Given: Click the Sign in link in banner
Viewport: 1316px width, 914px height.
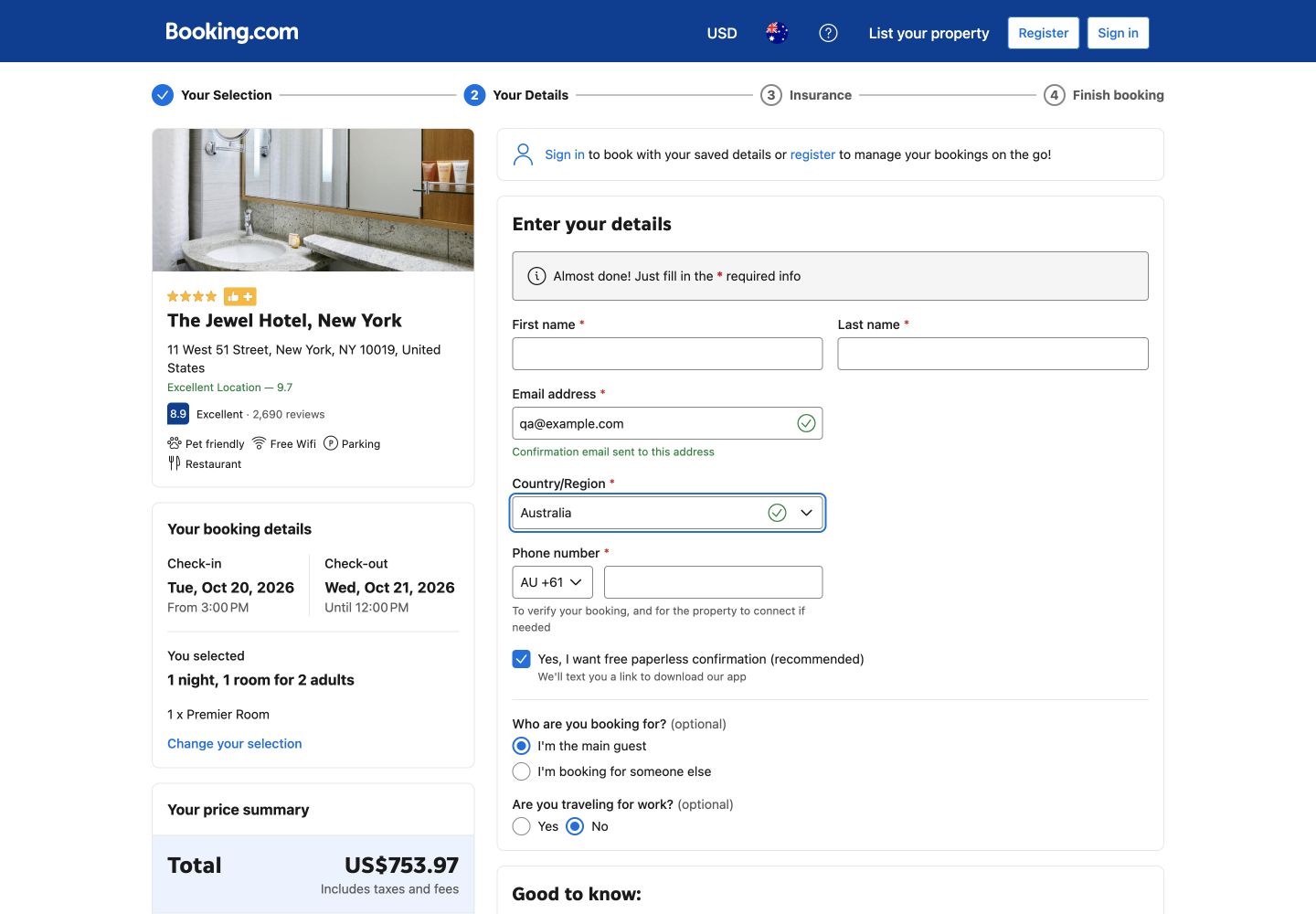Looking at the screenshot, I should coord(565,154).
